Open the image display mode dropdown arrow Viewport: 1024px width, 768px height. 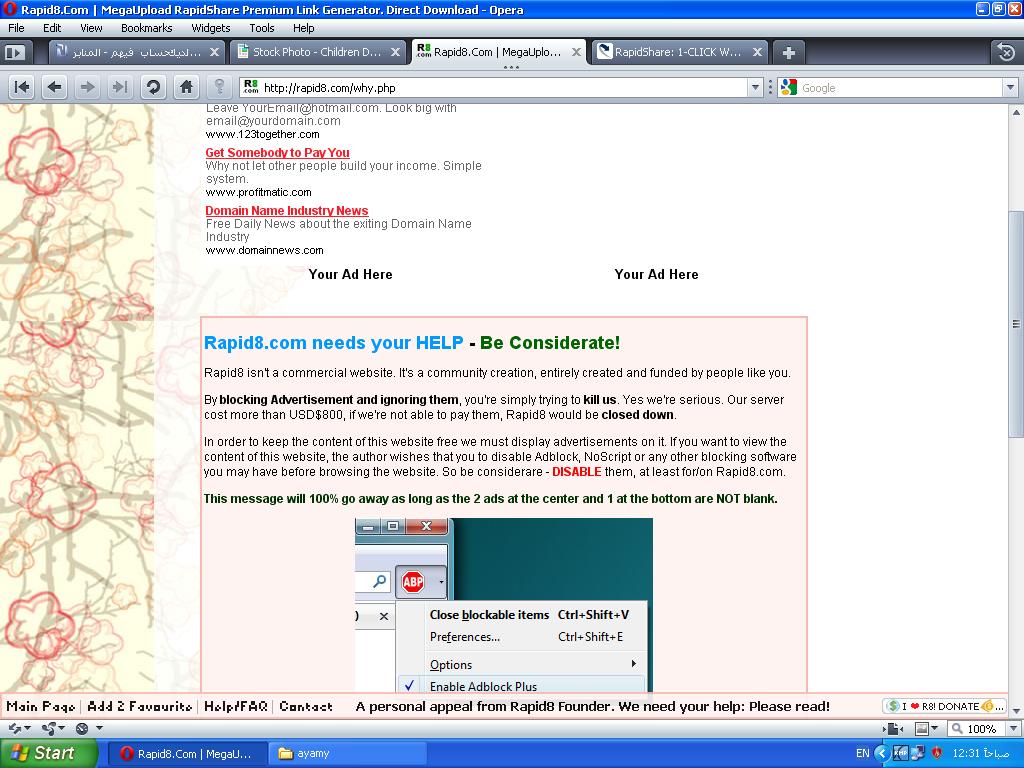(935, 728)
